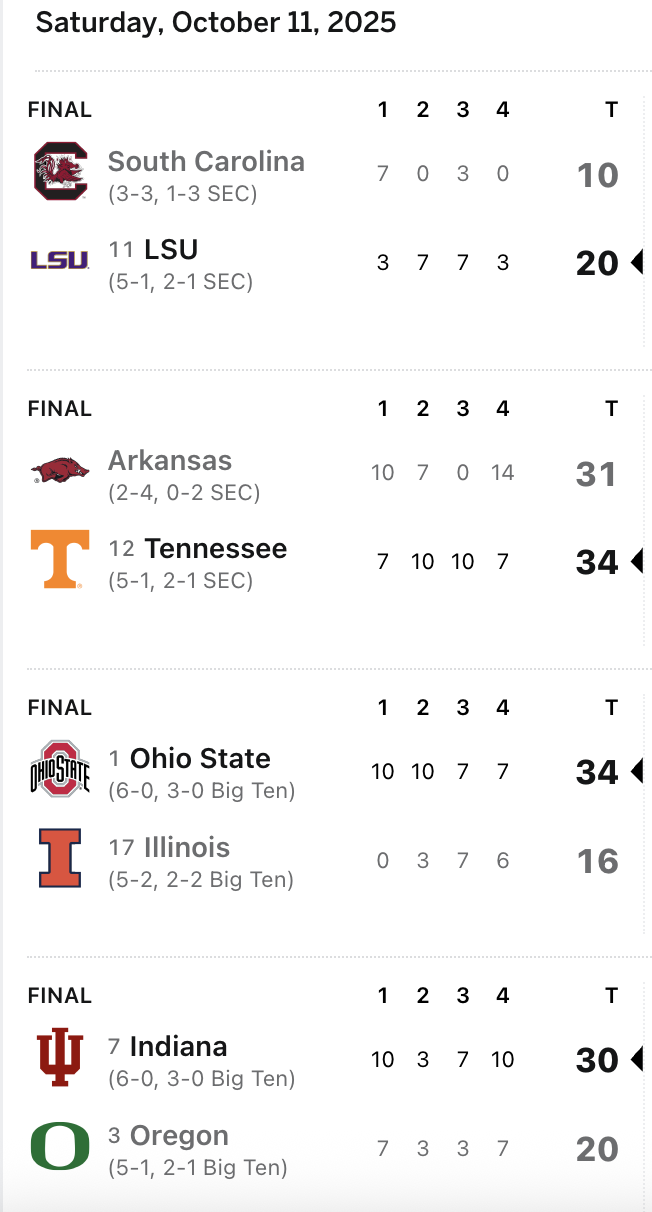Open the Ohio State team page

pos(200,758)
